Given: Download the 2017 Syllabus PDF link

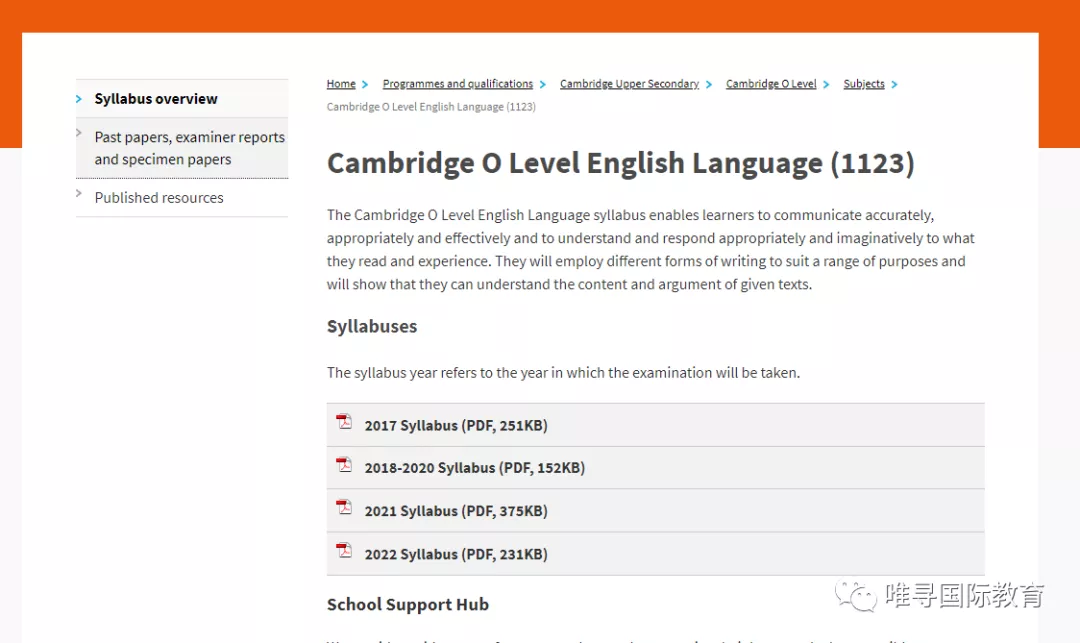Looking at the screenshot, I should pyautogui.click(x=456, y=426).
